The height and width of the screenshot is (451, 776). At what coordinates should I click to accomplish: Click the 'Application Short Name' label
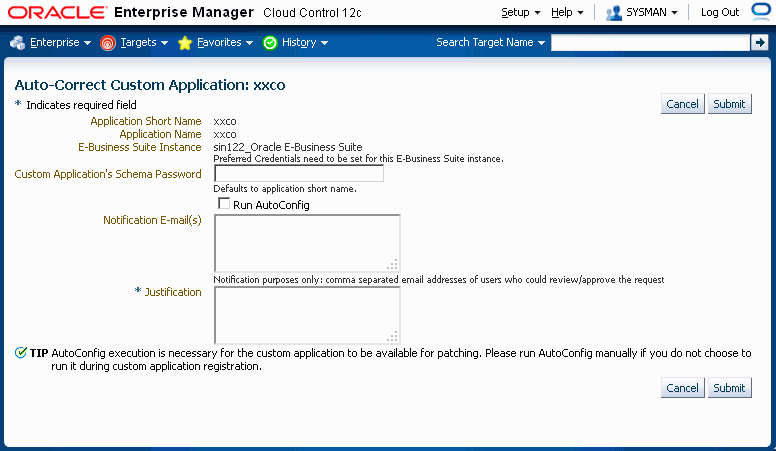[x=146, y=121]
